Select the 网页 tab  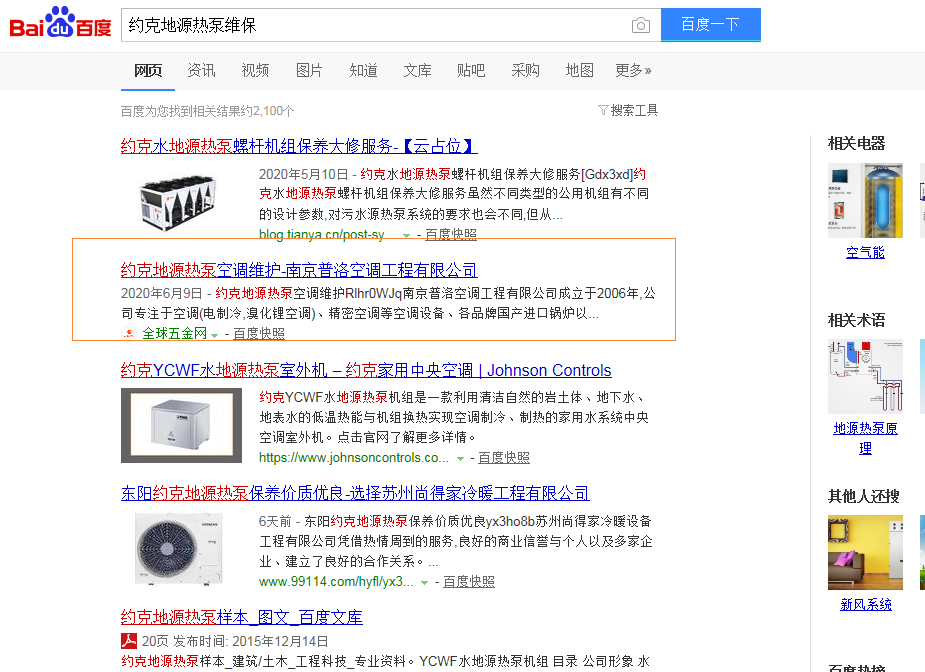[148, 71]
